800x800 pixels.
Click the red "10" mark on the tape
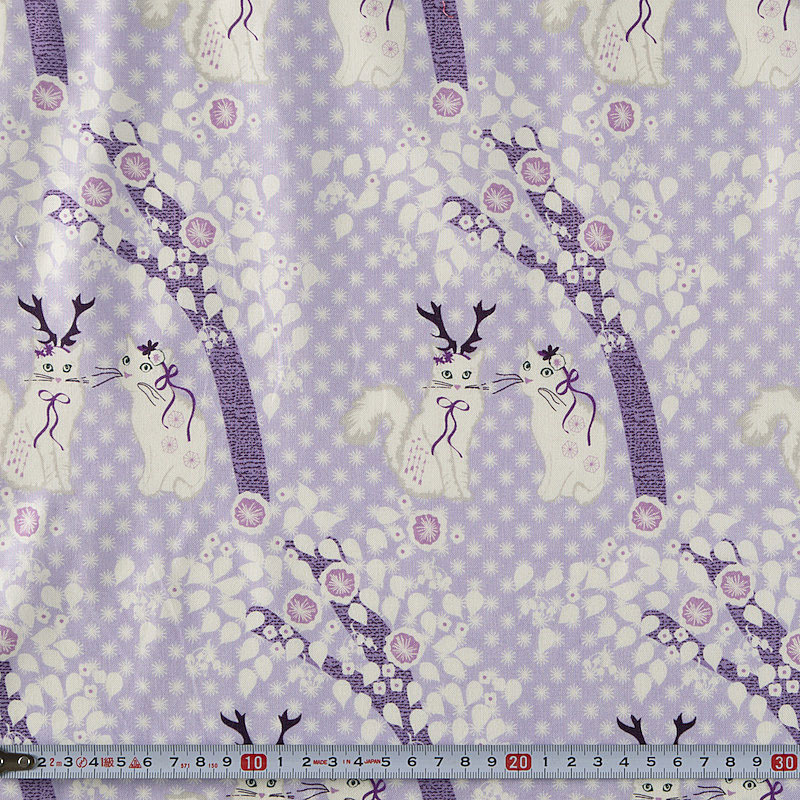pyautogui.click(x=254, y=763)
